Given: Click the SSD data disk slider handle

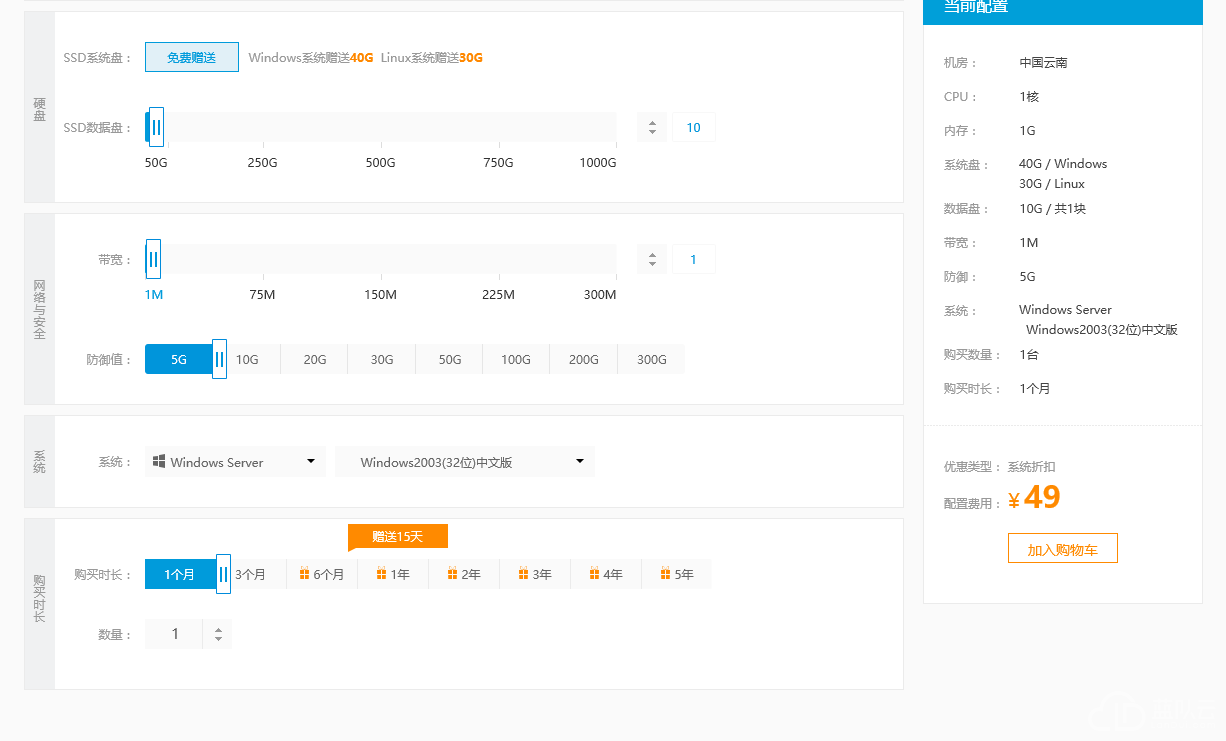Looking at the screenshot, I should click(x=156, y=128).
